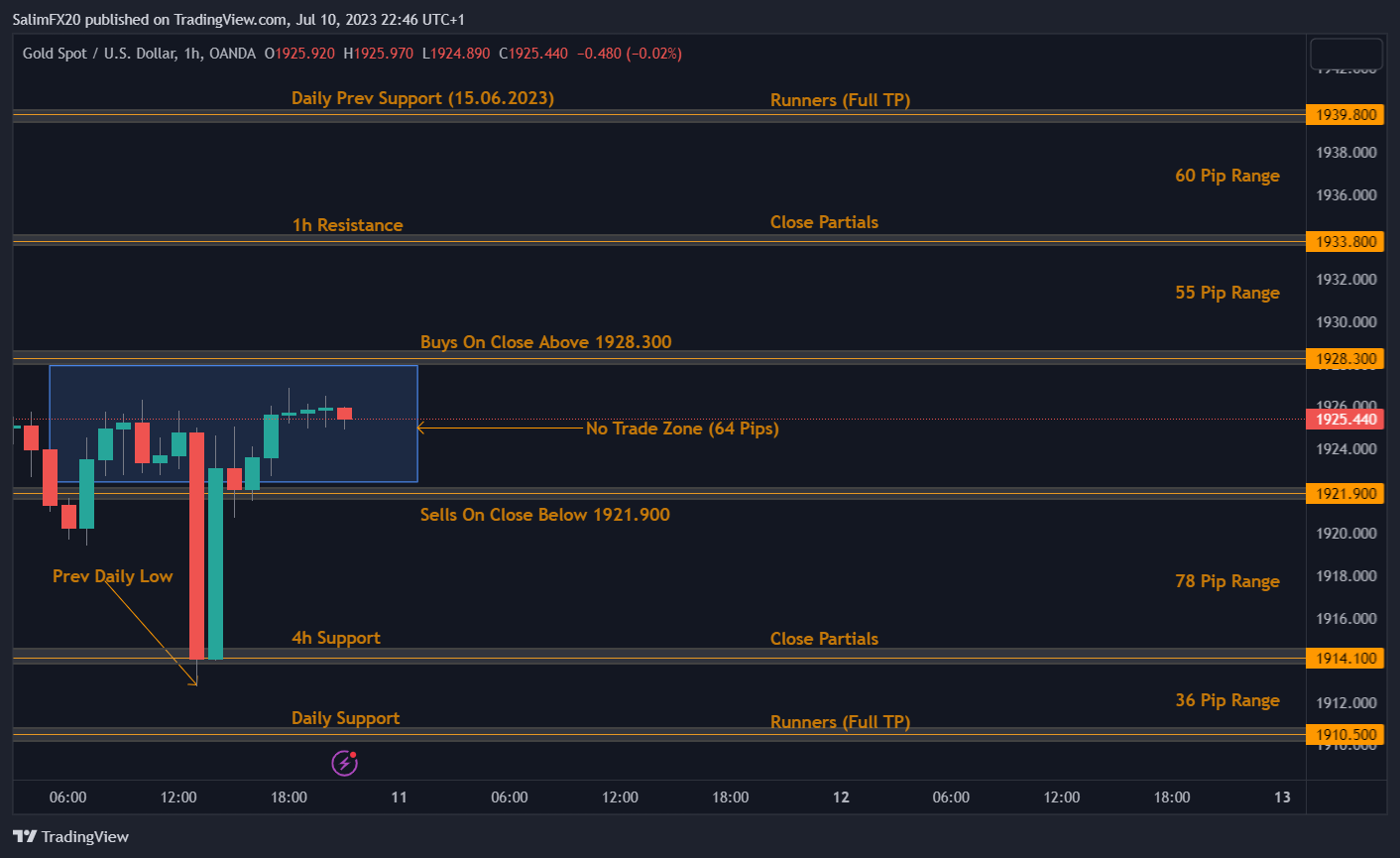Click the red 1925.440 current price label
This screenshot has width=1400, height=858.
tap(1344, 419)
